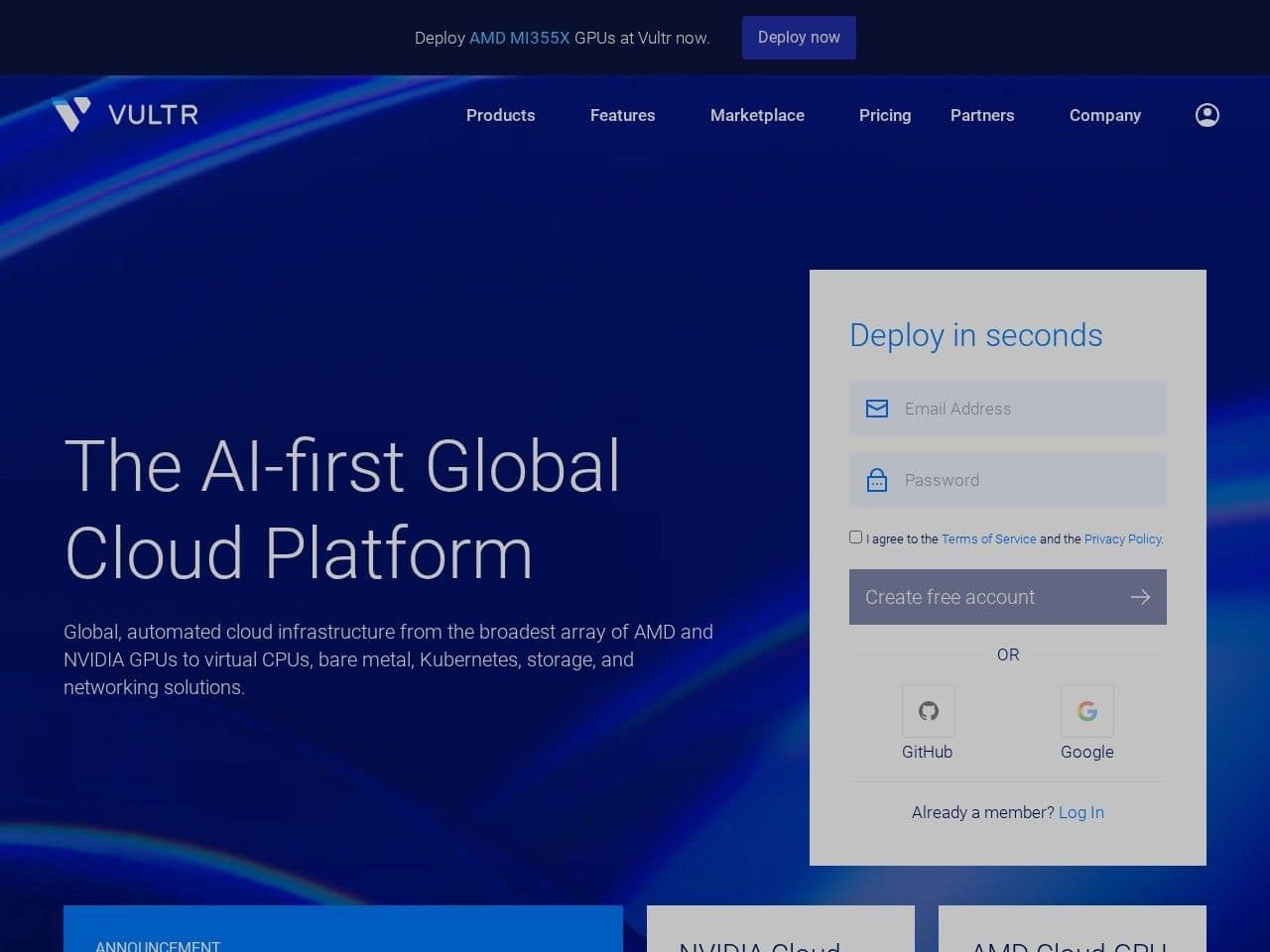This screenshot has width=1270, height=952.
Task: Click the Deploy now button
Action: point(799,38)
